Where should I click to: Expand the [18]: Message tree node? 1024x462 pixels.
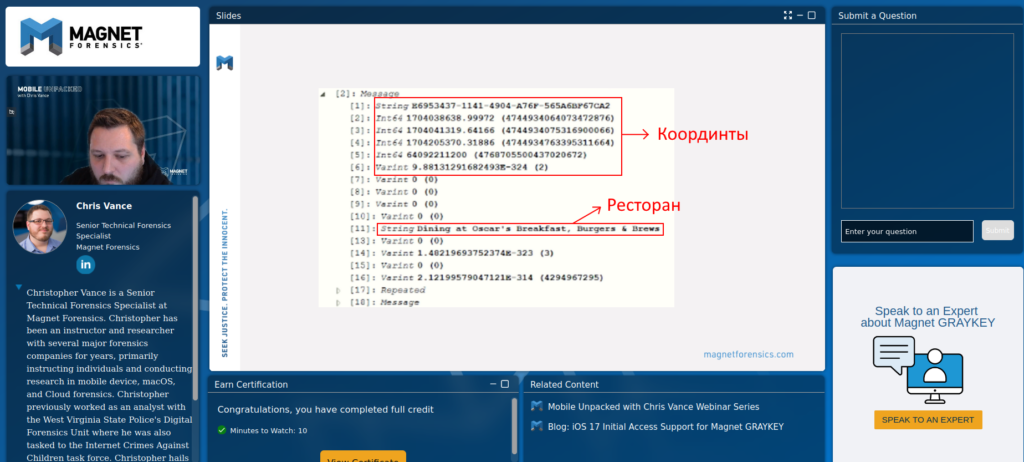338,303
